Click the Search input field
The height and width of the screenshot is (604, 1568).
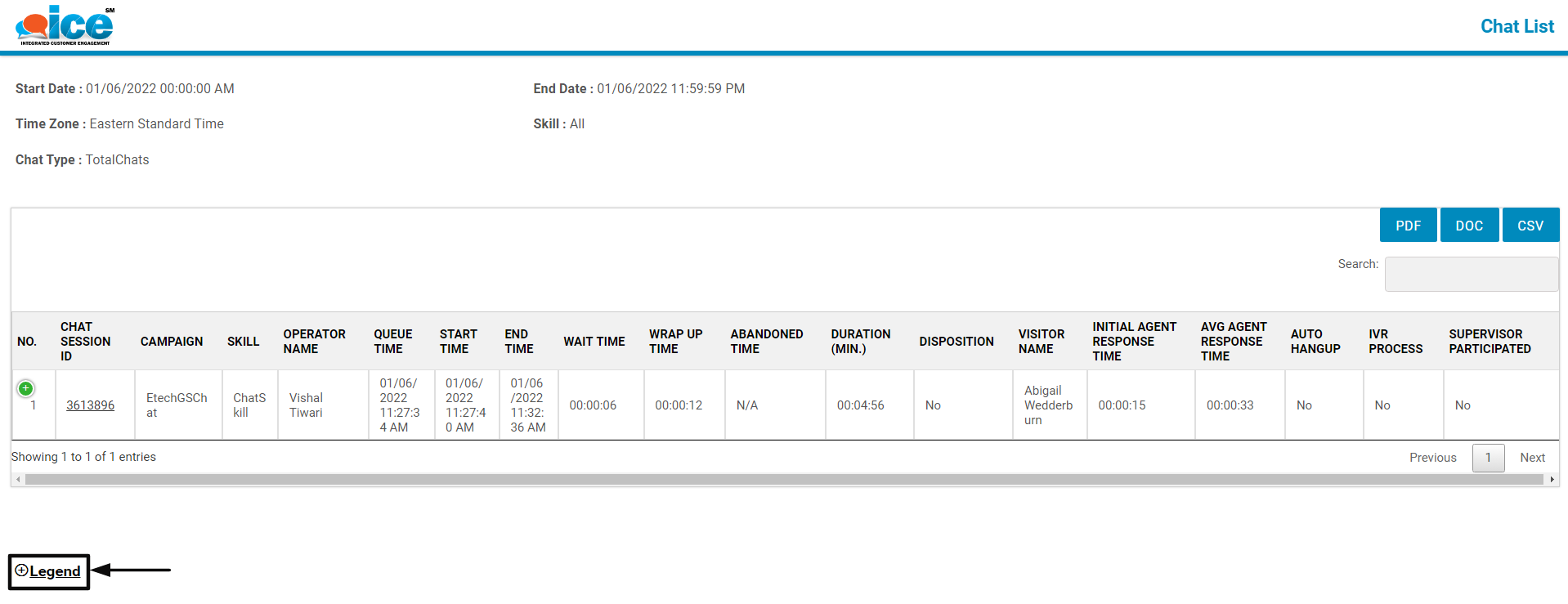(x=1471, y=274)
